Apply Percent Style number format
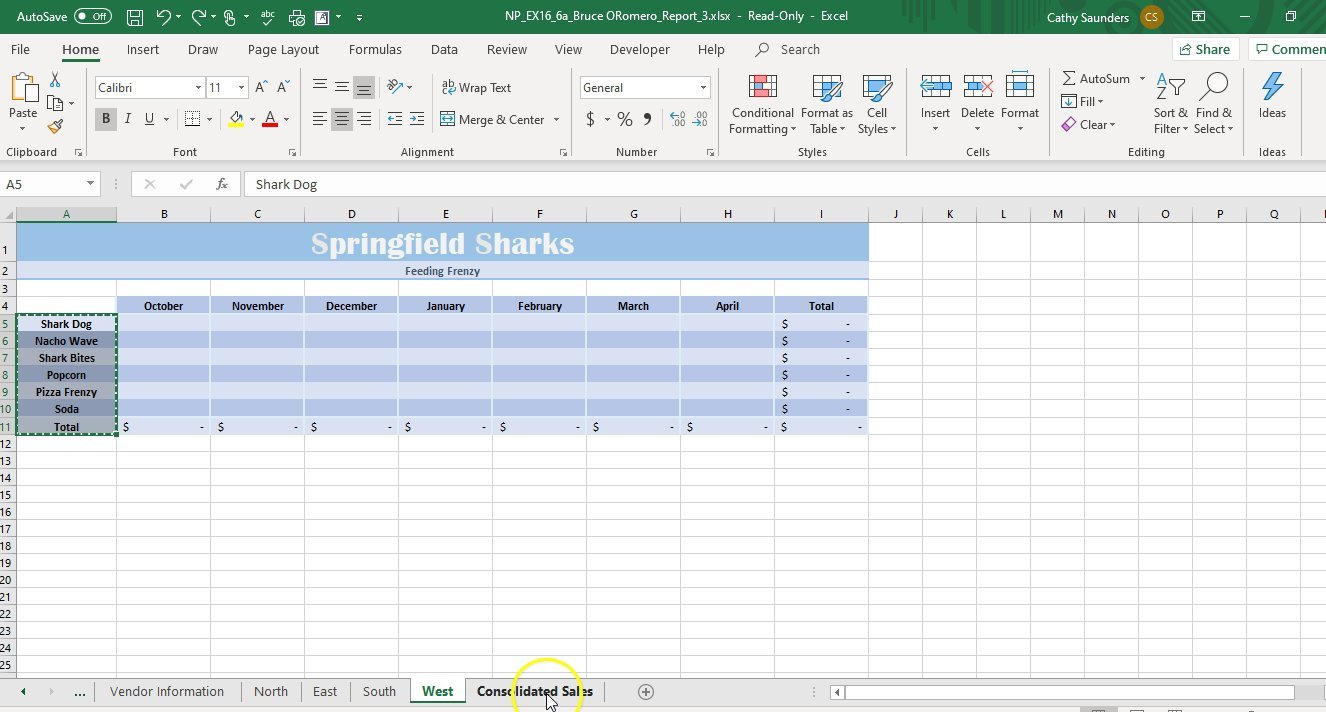 pos(625,119)
